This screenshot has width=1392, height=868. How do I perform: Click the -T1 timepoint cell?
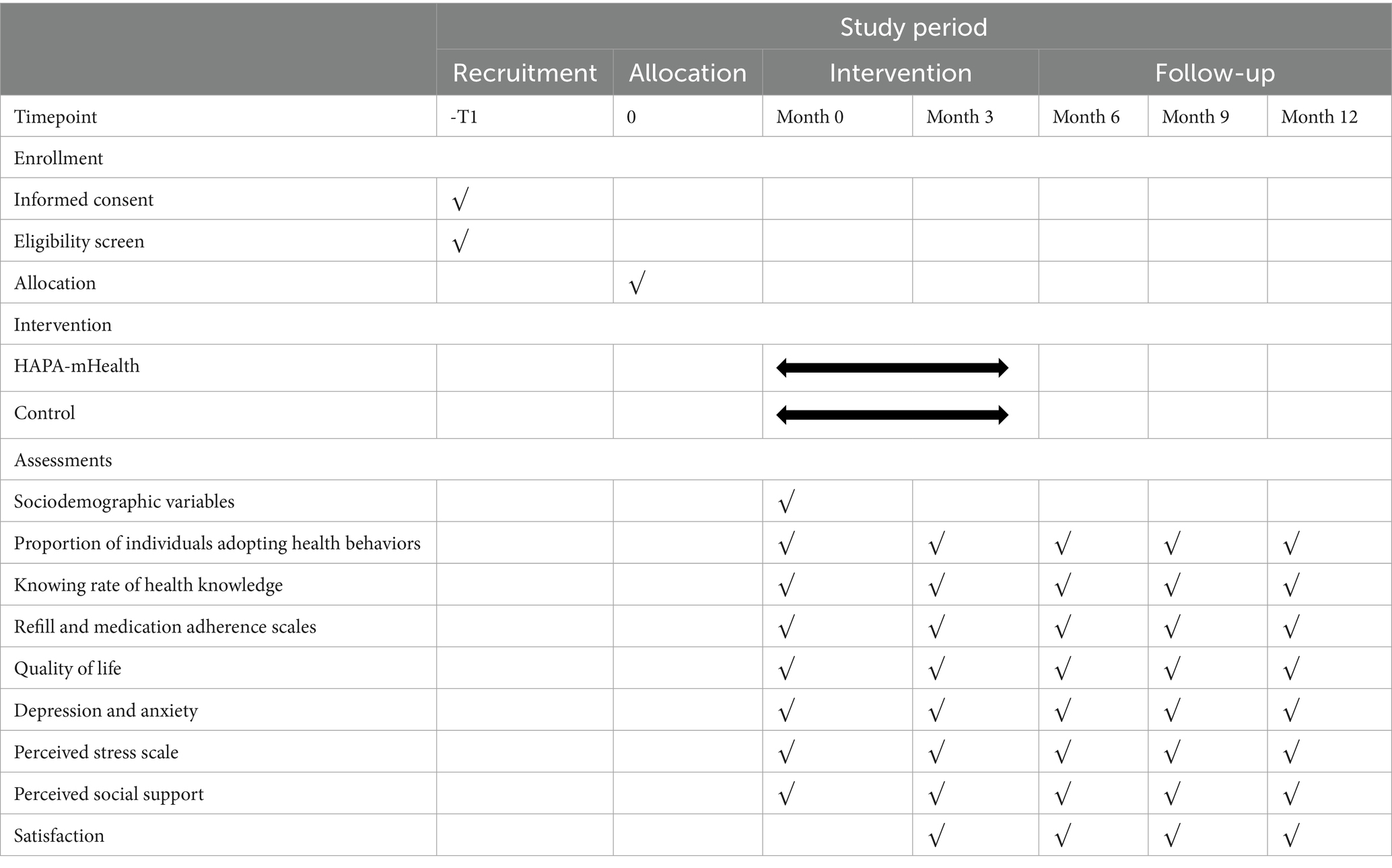464,117
